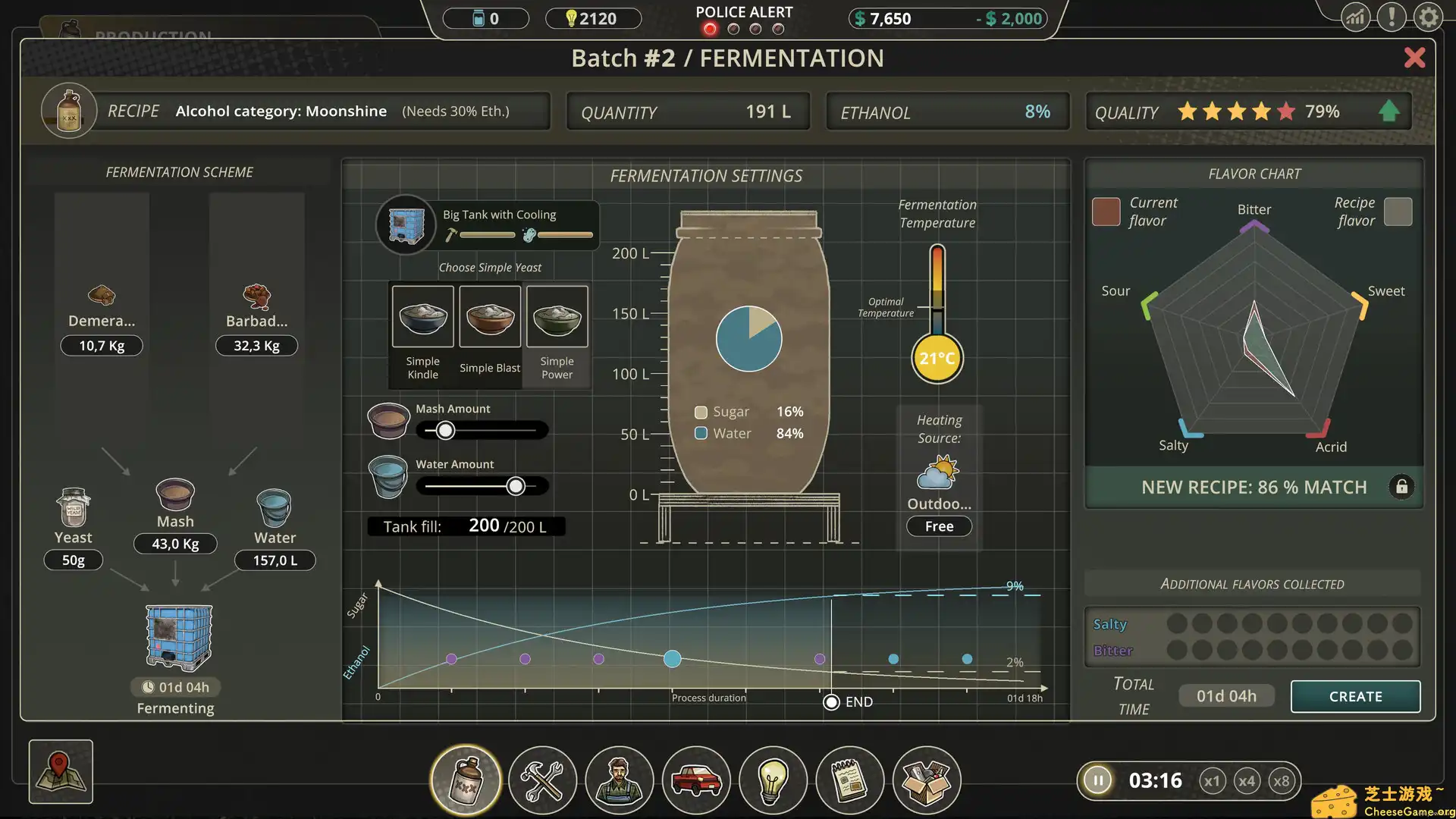Image resolution: width=1456 pixels, height=819 pixels.
Task: Open the map with location pin
Action: click(x=61, y=771)
